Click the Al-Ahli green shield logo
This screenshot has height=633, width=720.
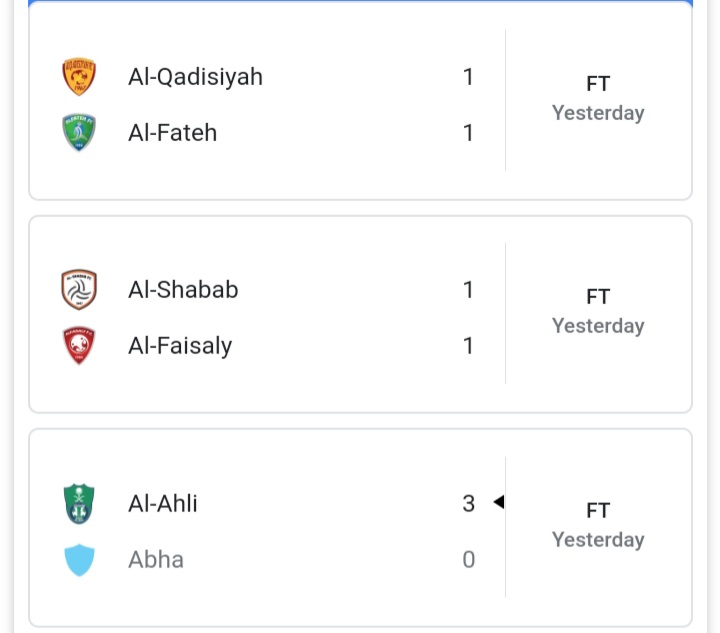click(79, 504)
